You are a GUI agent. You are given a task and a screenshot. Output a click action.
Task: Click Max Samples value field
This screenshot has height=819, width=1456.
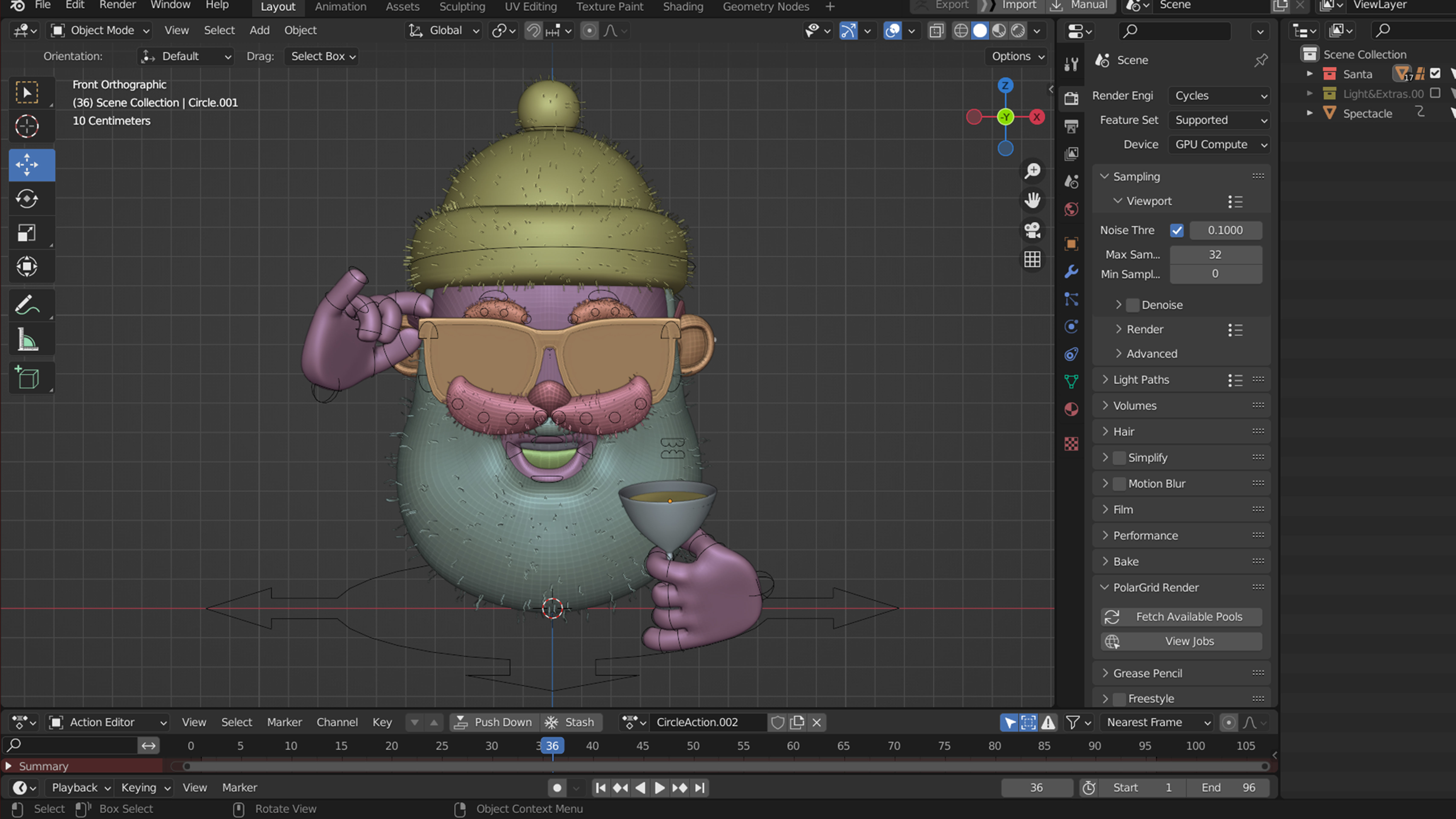pyautogui.click(x=1216, y=255)
